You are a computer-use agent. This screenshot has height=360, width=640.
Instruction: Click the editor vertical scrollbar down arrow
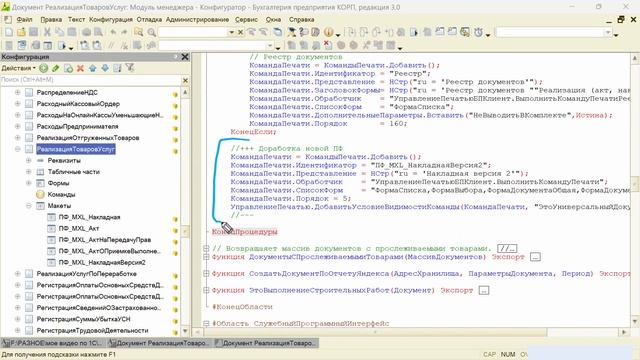click(x=635, y=322)
